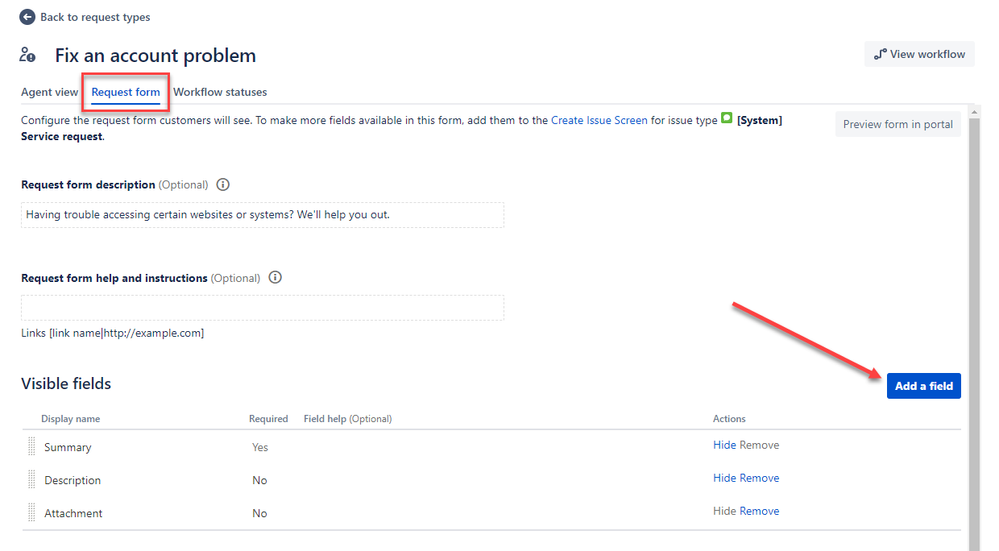Click info icon beside Request form description
999x551 pixels.
pyautogui.click(x=223, y=185)
